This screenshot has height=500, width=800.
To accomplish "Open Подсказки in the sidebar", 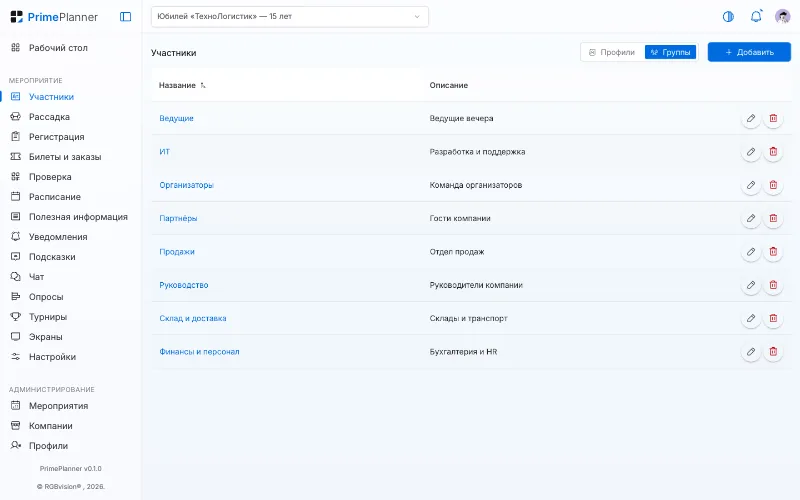I will click(70, 257).
